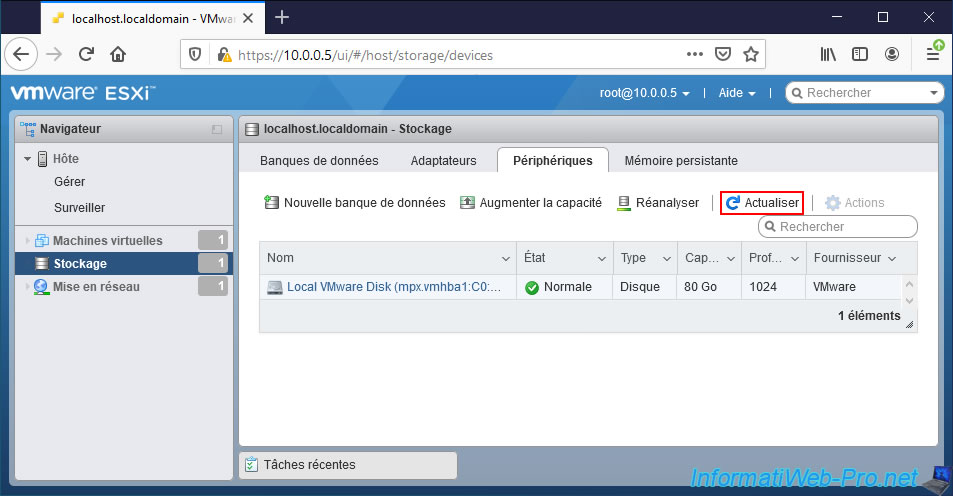This screenshot has width=953, height=496.
Task: Click Actualiser to refresh devices
Action: [x=762, y=202]
